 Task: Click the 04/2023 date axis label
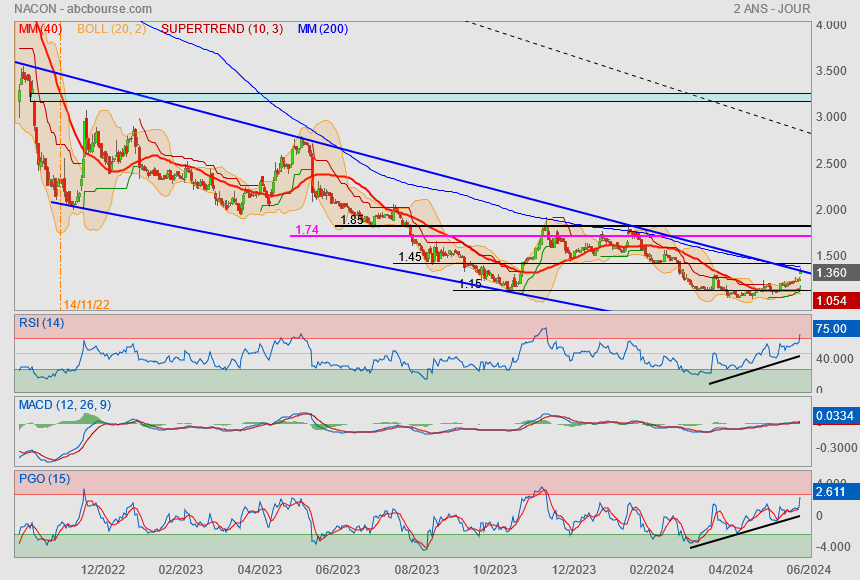point(259,570)
